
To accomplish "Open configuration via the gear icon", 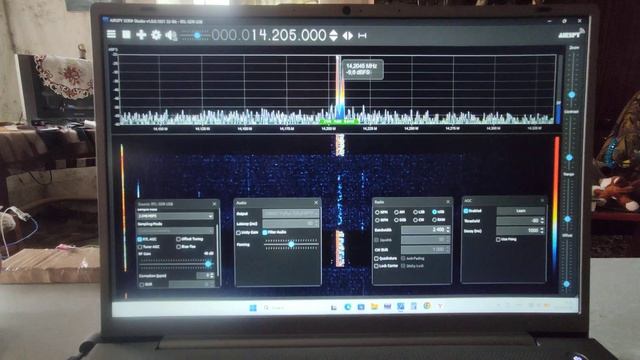I will point(156,35).
